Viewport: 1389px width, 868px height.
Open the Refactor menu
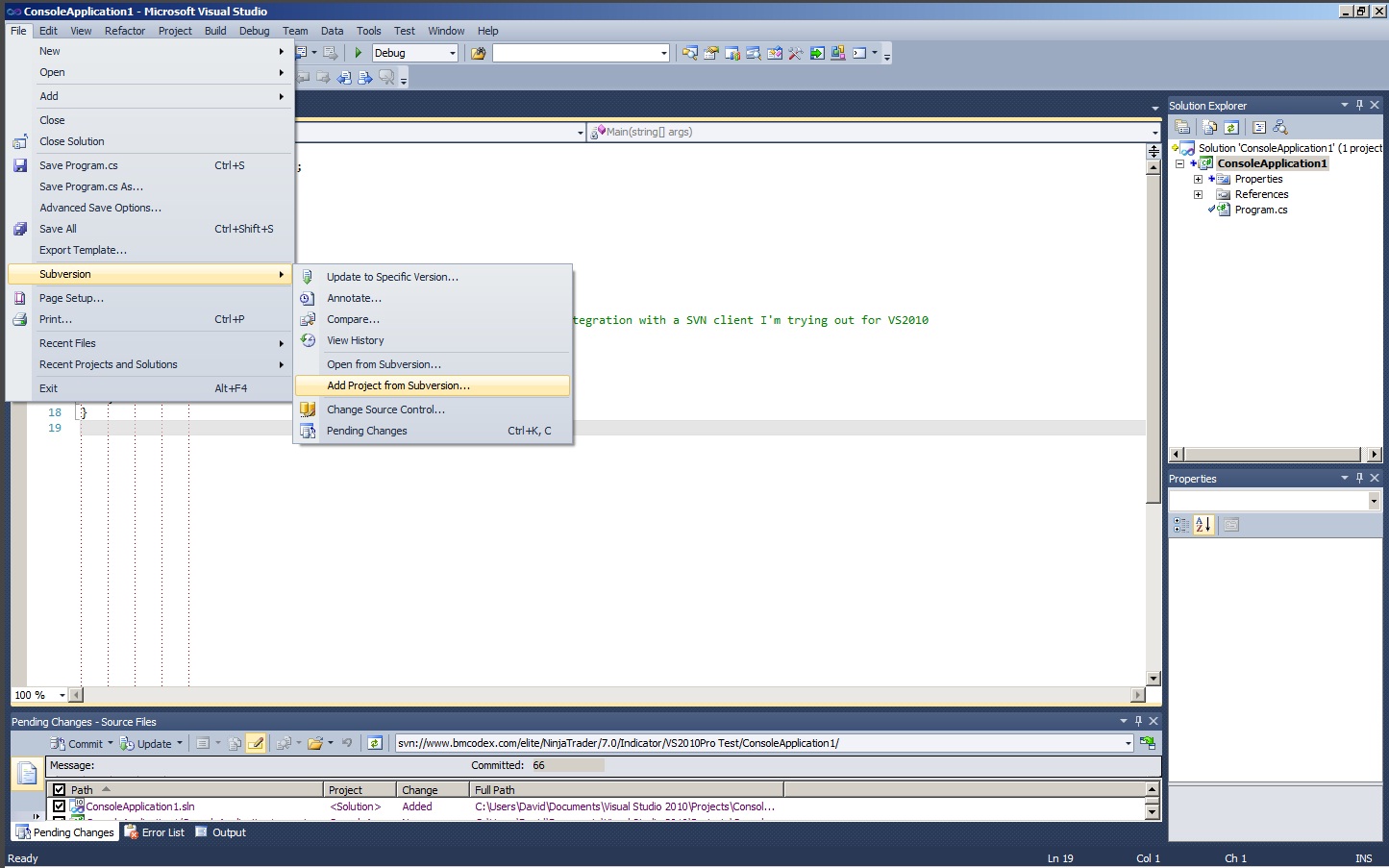[125, 31]
